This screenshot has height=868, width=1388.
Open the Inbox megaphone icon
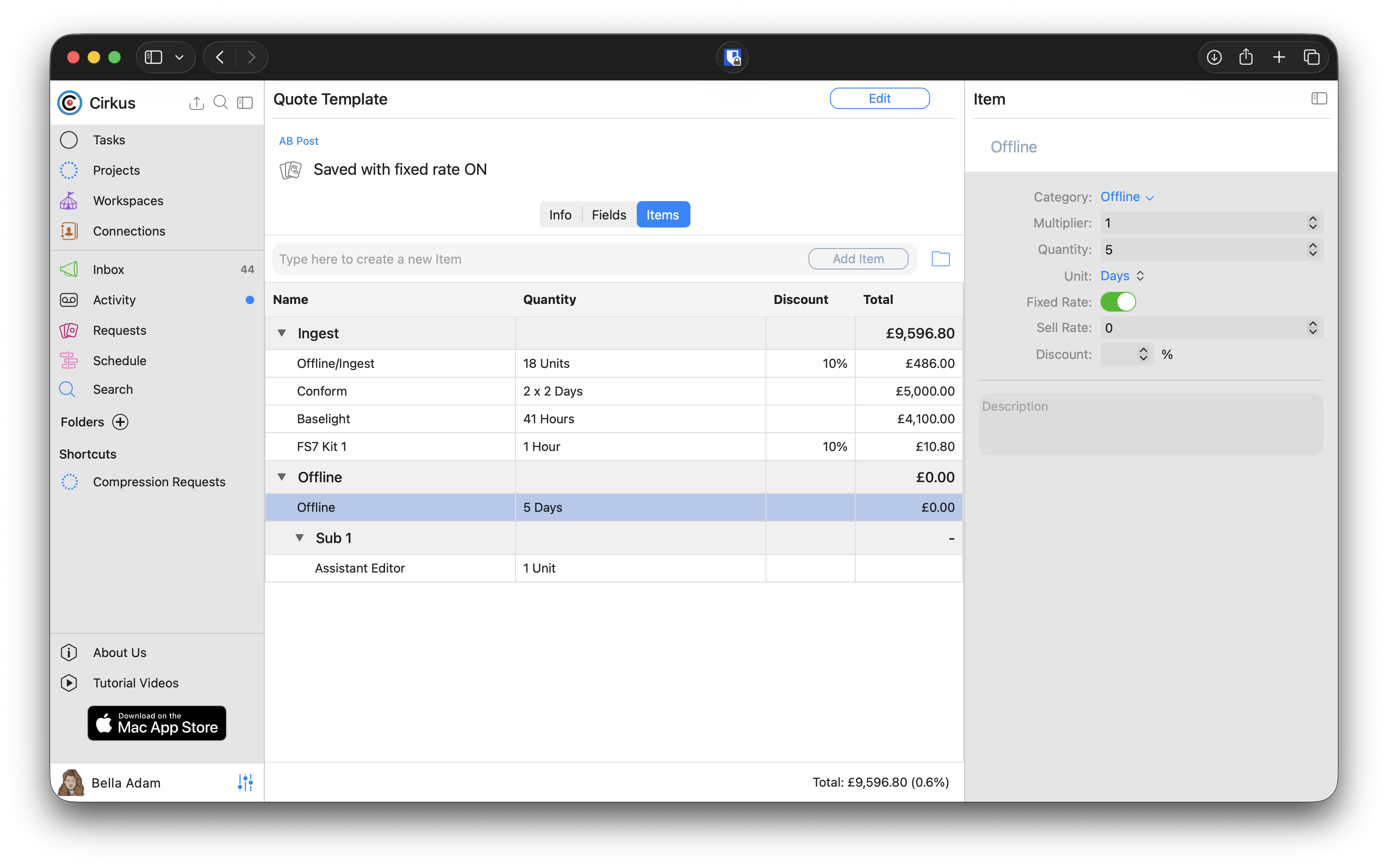[69, 269]
